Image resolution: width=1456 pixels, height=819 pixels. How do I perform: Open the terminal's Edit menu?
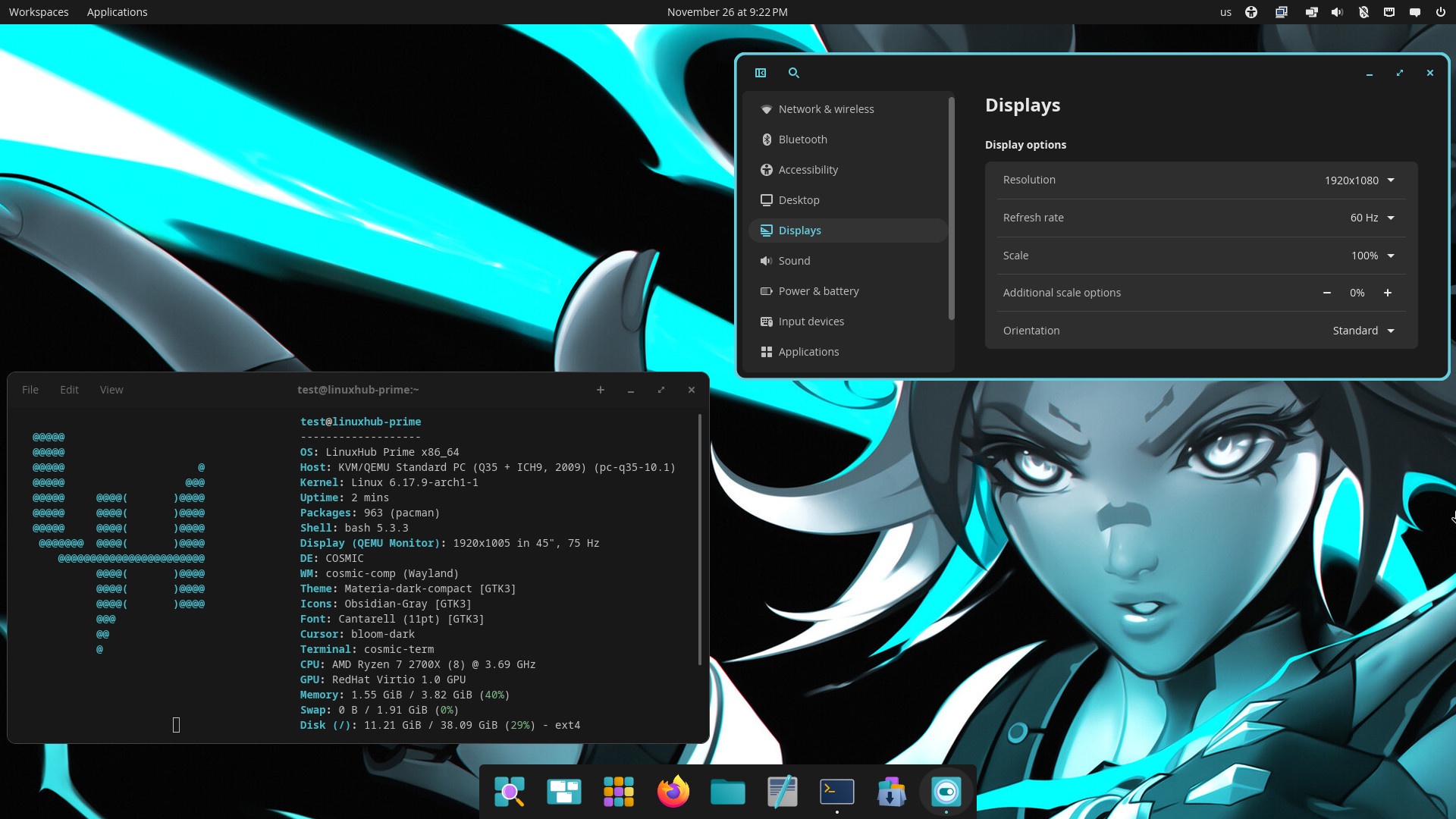(x=69, y=390)
